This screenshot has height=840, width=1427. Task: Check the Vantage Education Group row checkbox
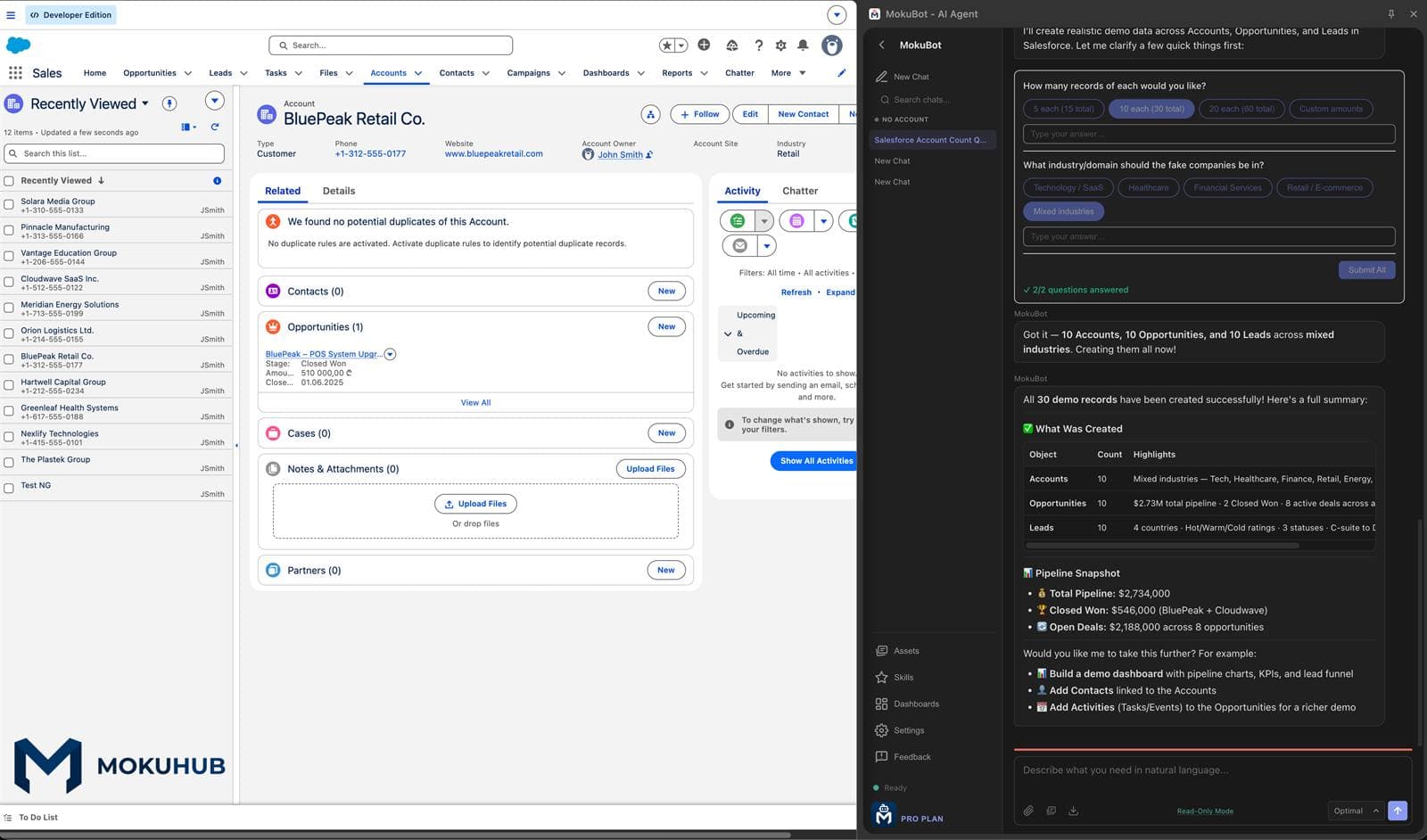click(x=9, y=256)
